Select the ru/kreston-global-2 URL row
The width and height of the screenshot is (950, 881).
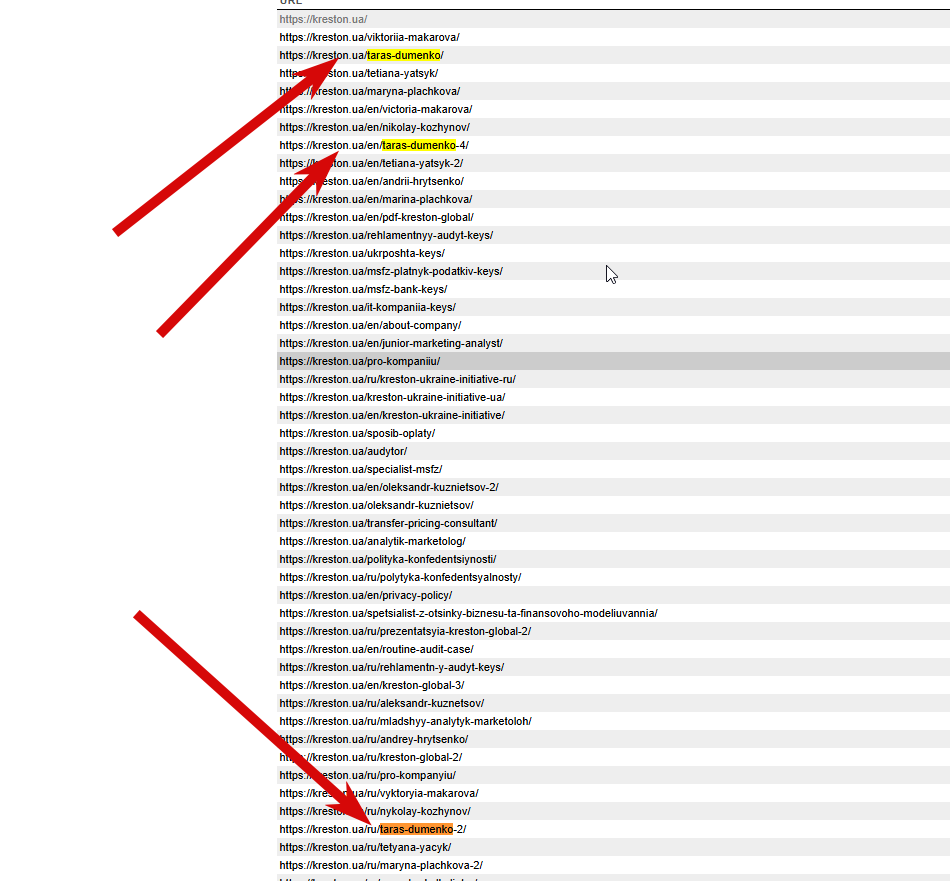613,757
